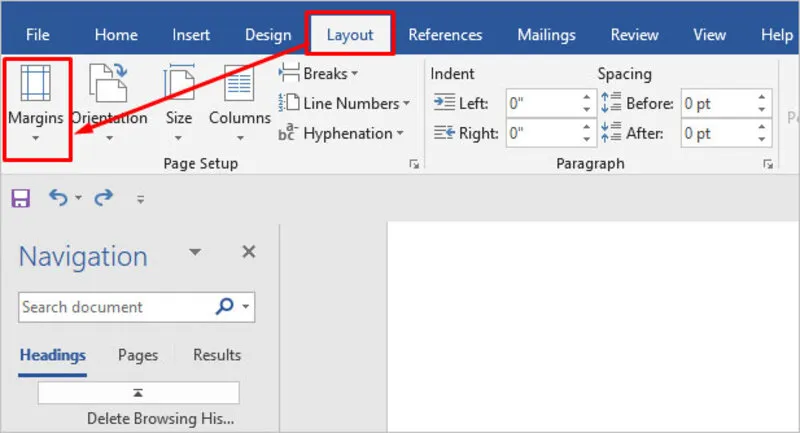Screen dimensions: 800x433
Task: Open the File tab
Action: (38, 35)
